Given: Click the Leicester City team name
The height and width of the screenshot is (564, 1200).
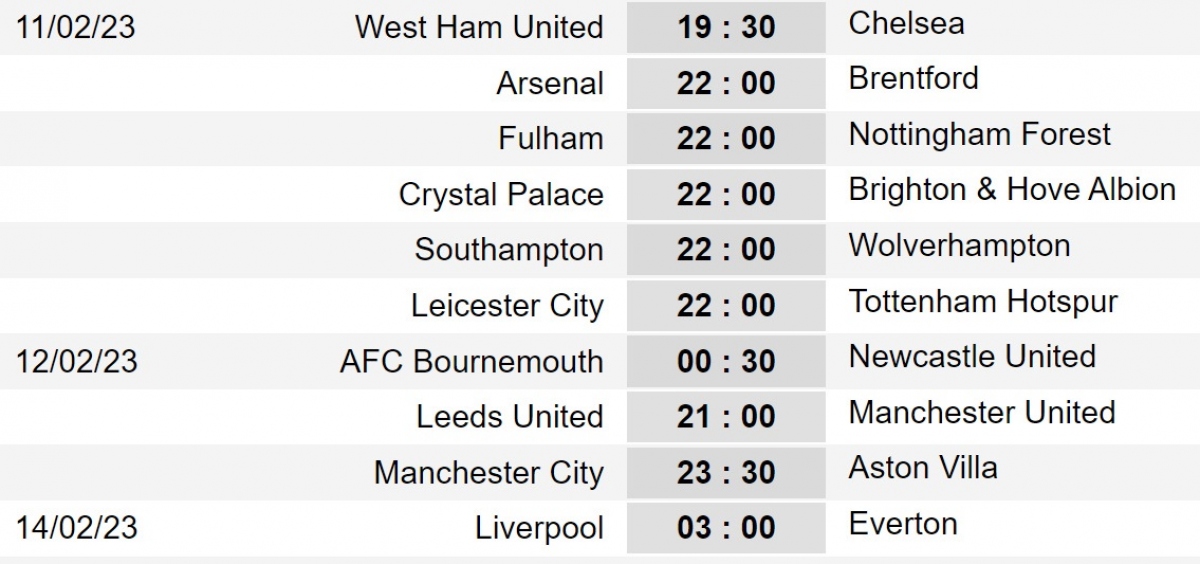Looking at the screenshot, I should 507,306.
